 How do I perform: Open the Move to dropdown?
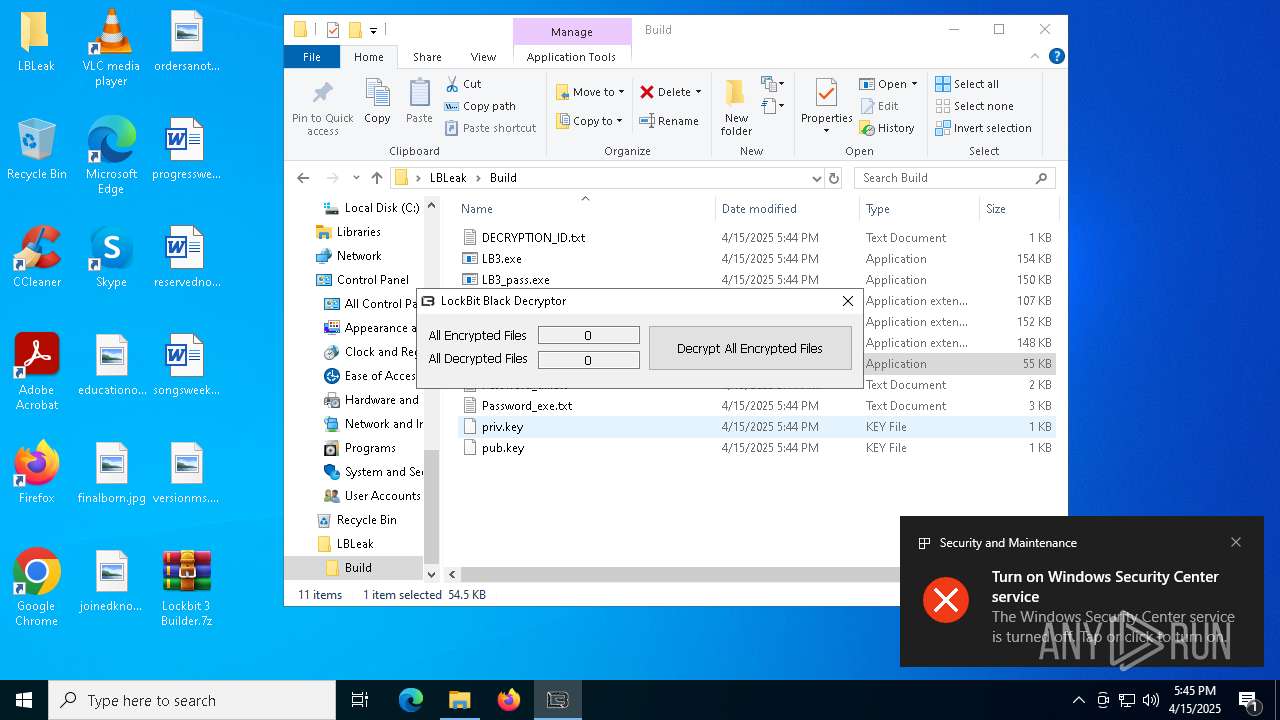(x=590, y=92)
